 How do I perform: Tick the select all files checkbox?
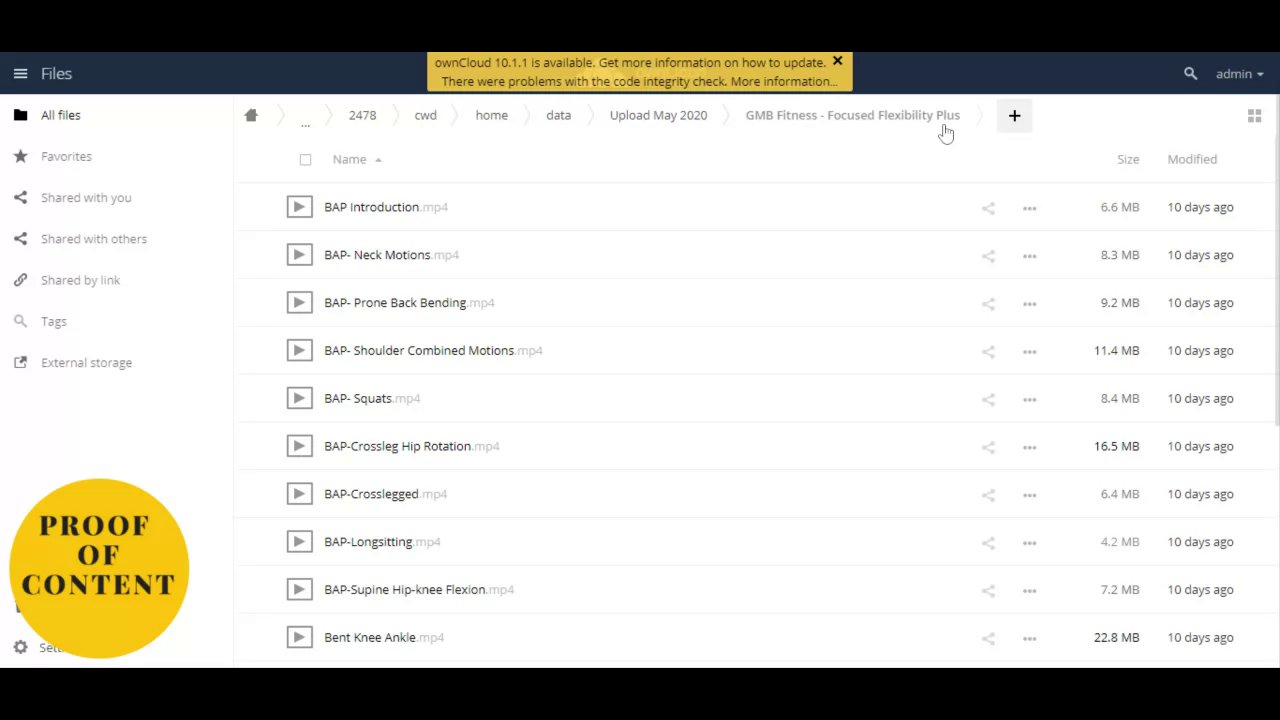[x=305, y=160]
